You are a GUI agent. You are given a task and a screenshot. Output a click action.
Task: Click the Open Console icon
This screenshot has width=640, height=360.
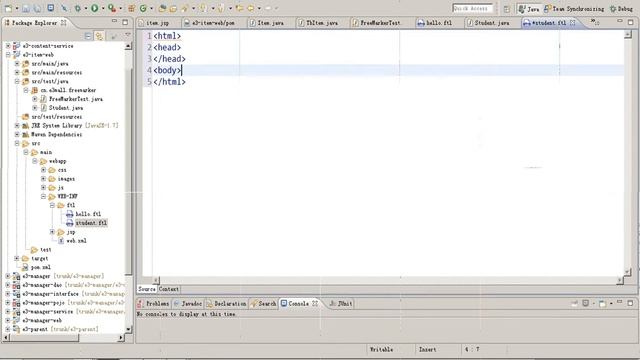point(602,303)
